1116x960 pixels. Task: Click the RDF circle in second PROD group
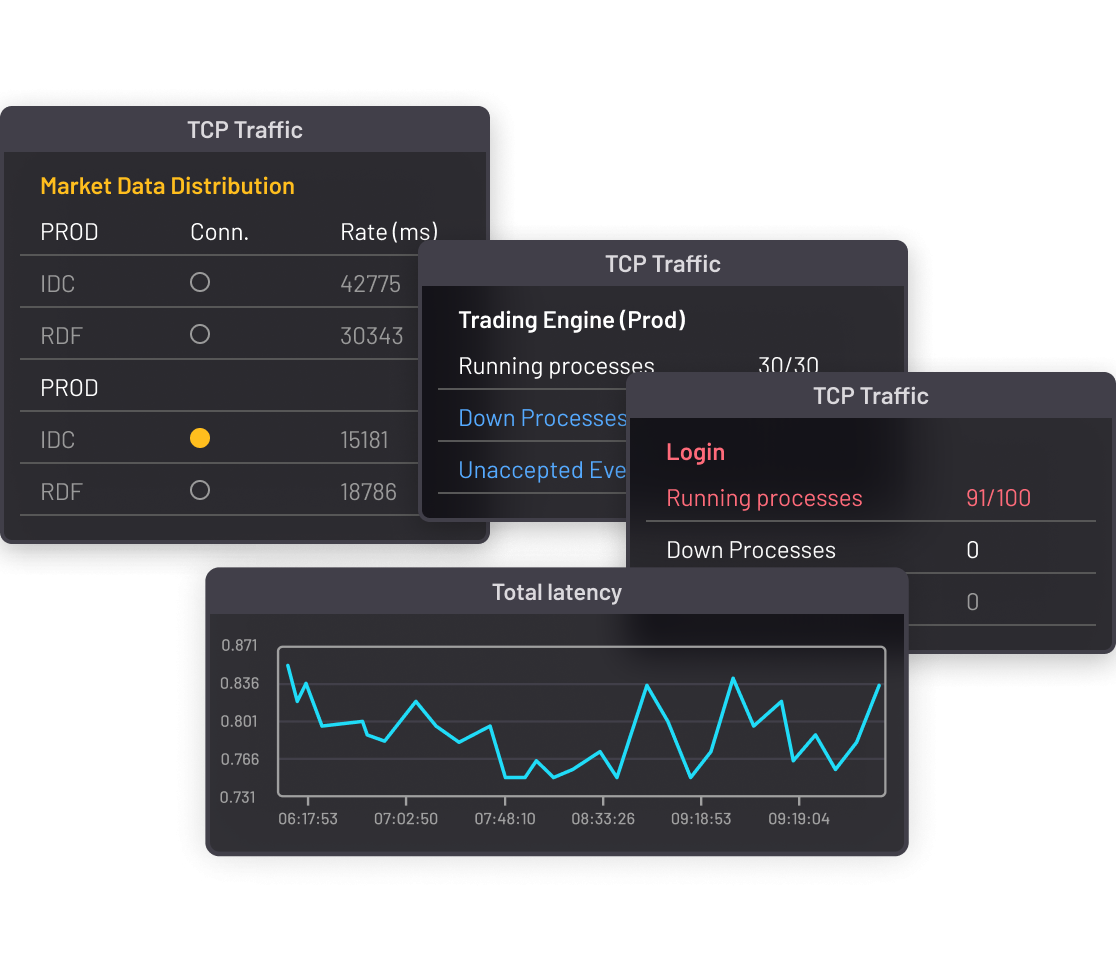click(x=199, y=490)
